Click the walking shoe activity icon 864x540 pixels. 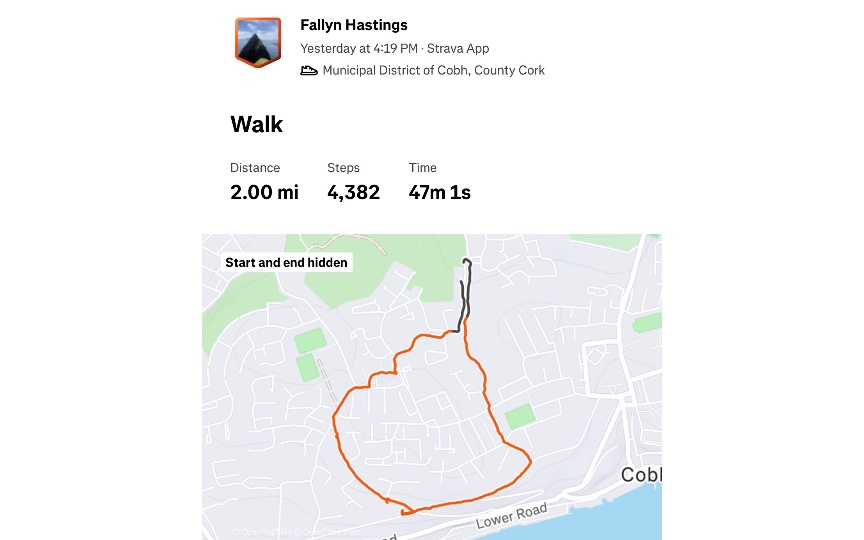click(309, 71)
